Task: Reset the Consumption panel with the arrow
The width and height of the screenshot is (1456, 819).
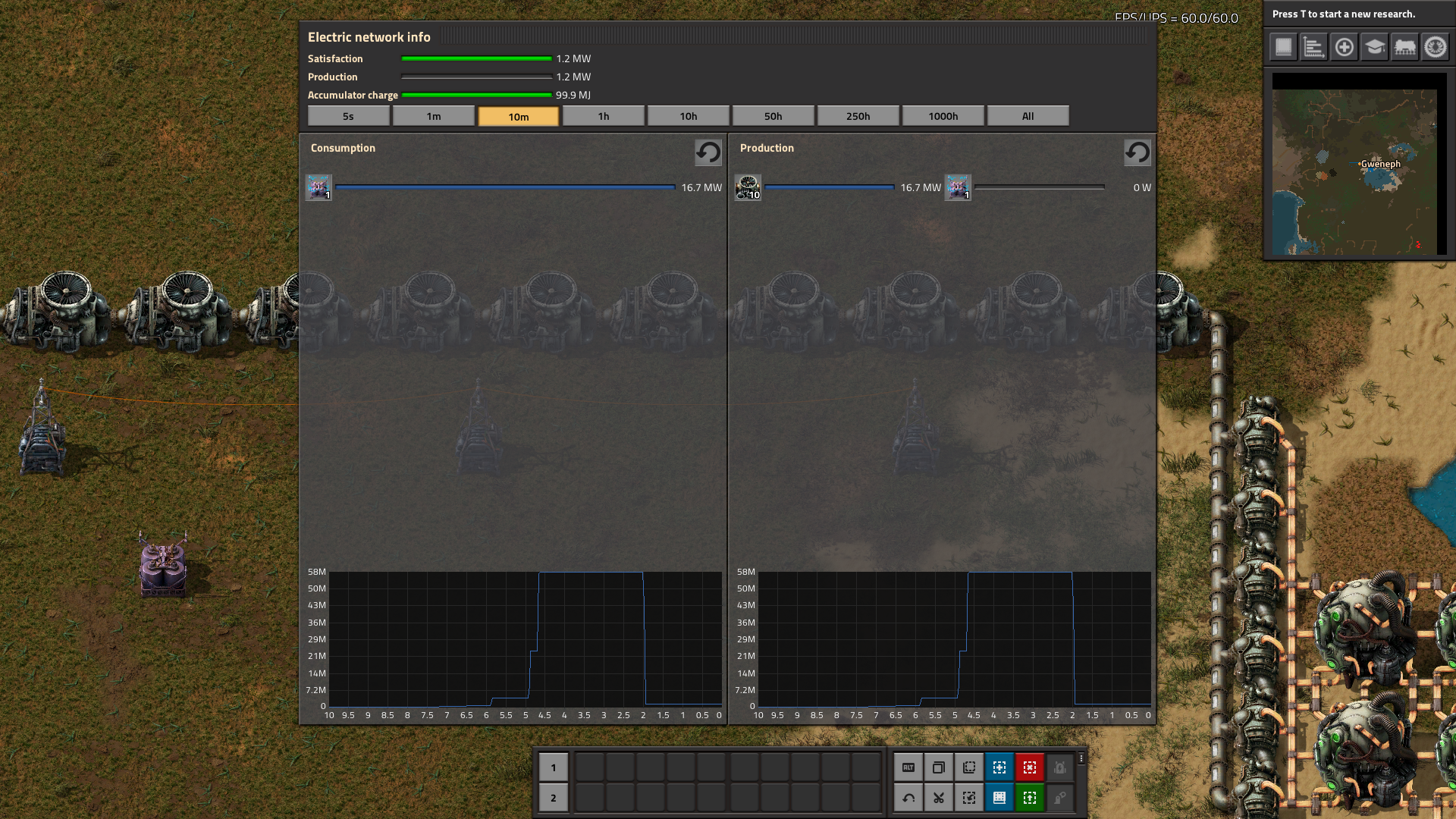Action: [x=708, y=152]
